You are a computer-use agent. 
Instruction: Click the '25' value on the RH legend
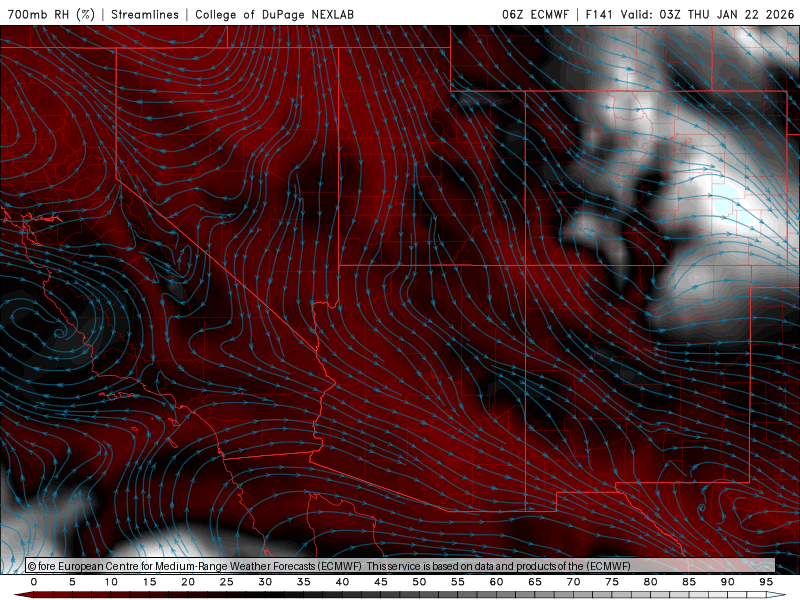(227, 582)
